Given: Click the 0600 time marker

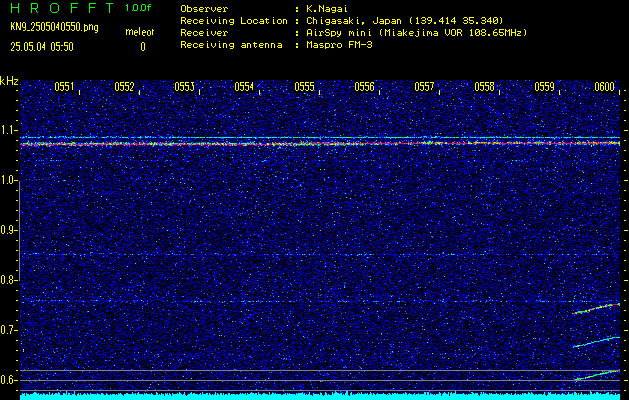Looking at the screenshot, I should [605, 87].
